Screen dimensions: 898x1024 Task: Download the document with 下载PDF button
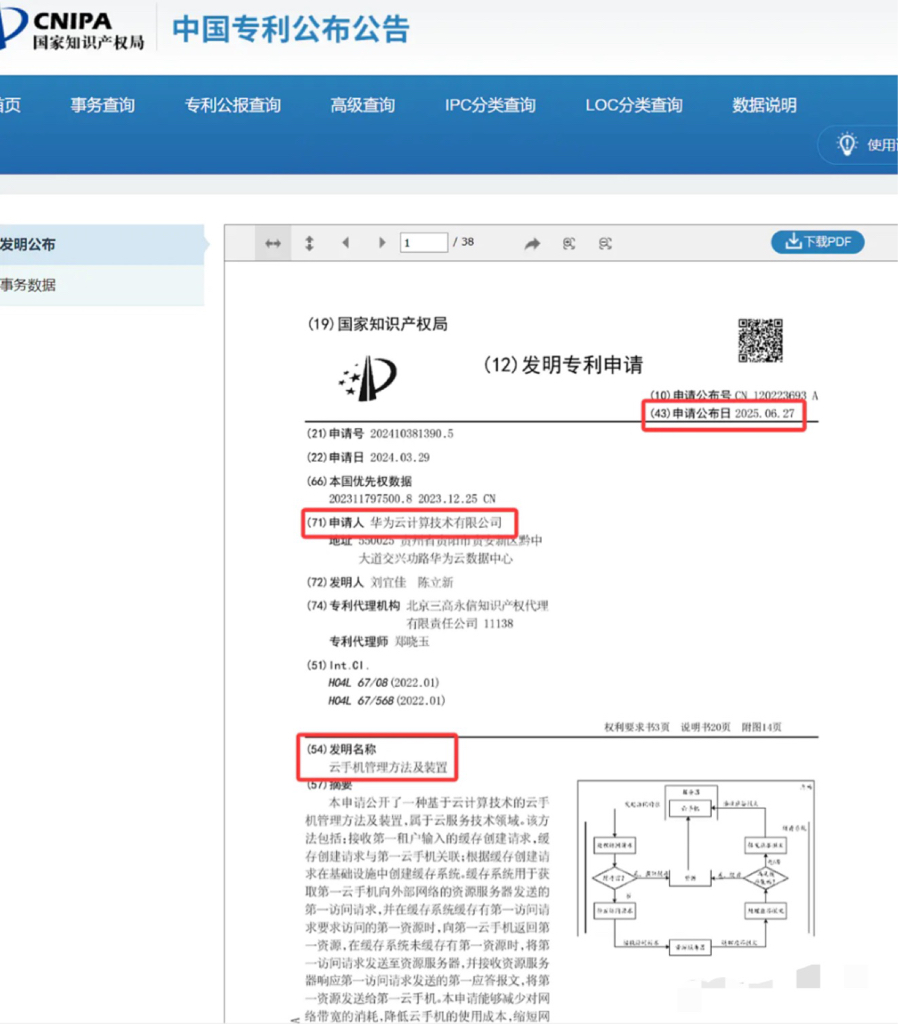(818, 242)
